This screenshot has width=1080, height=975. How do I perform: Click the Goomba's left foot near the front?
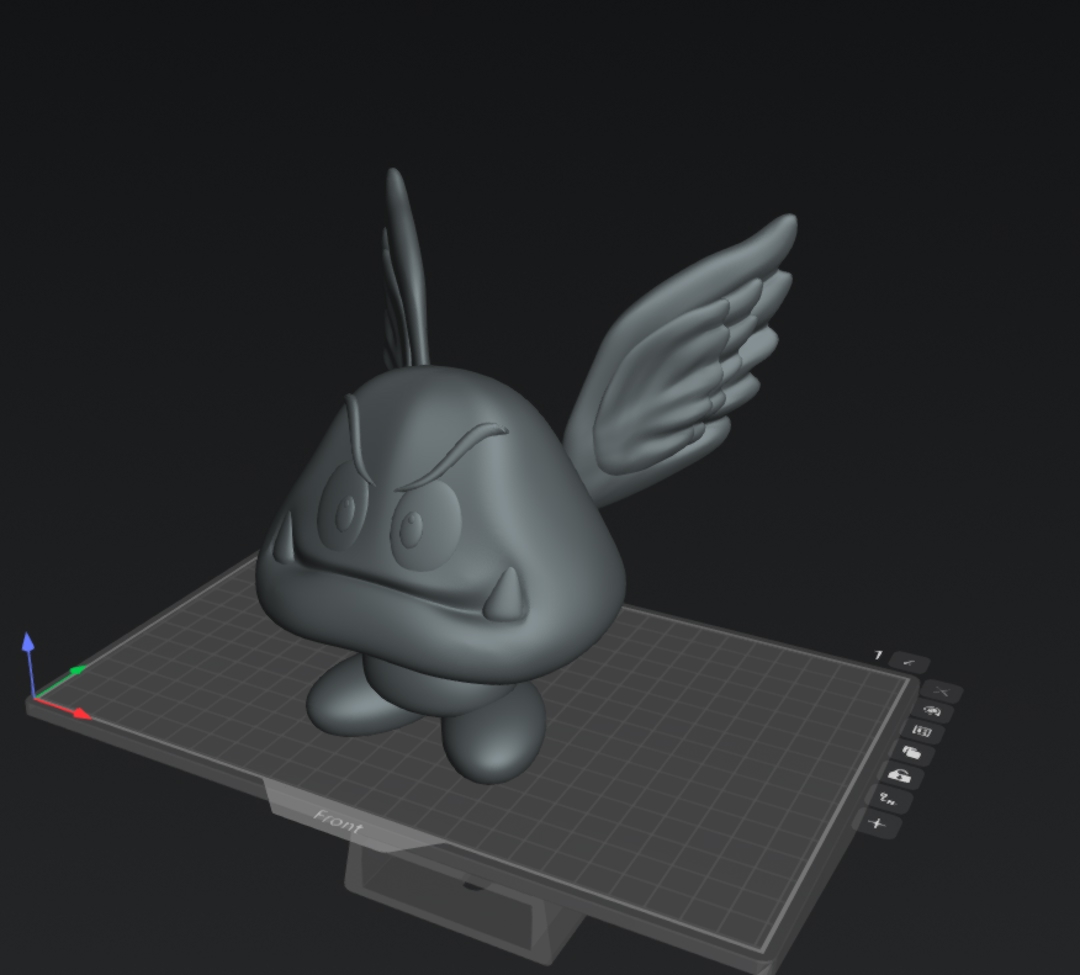(x=493, y=742)
